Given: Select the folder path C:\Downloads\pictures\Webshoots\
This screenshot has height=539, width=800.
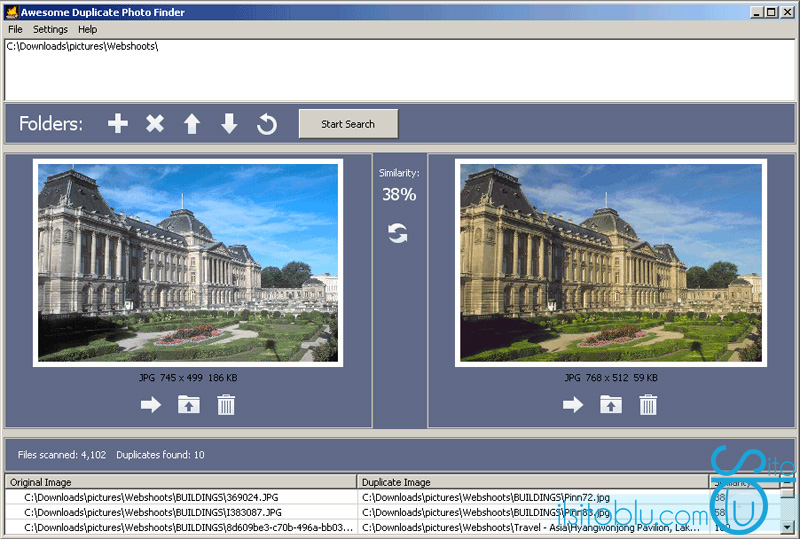Looking at the screenshot, I should (83, 46).
